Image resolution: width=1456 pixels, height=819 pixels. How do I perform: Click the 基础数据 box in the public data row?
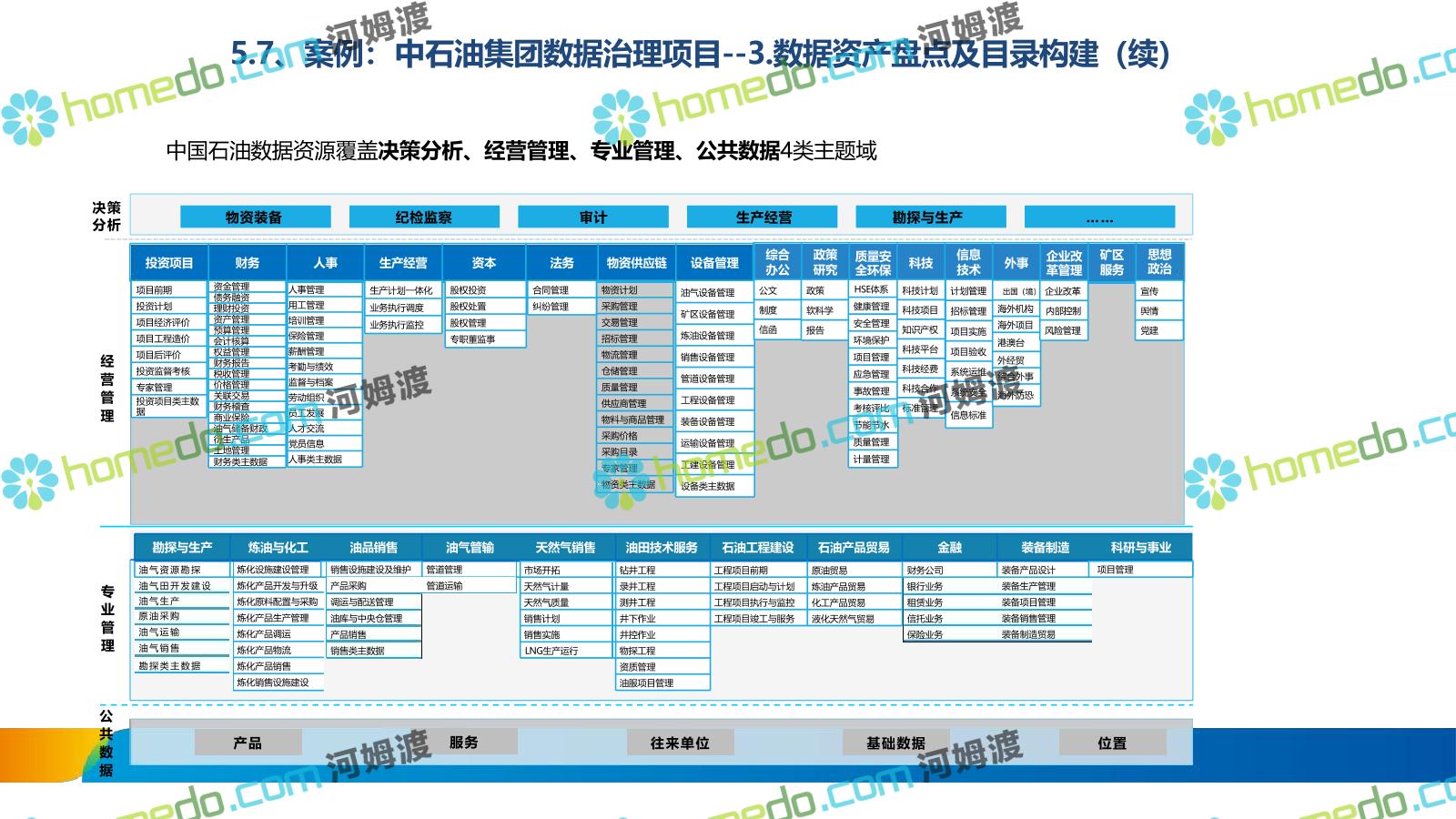pos(895,743)
